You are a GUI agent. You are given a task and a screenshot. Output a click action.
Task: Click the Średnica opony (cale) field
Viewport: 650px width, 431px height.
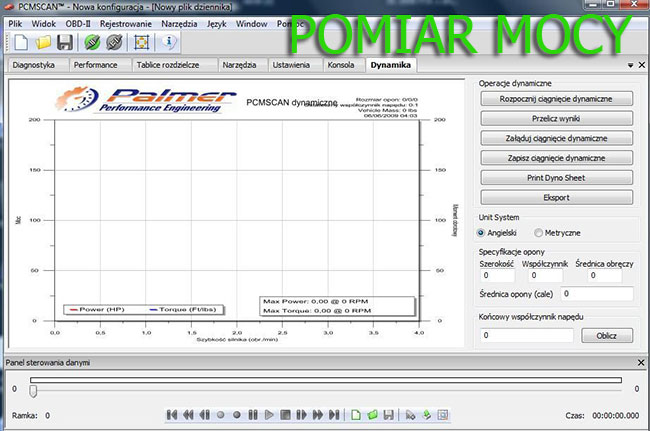click(597, 294)
